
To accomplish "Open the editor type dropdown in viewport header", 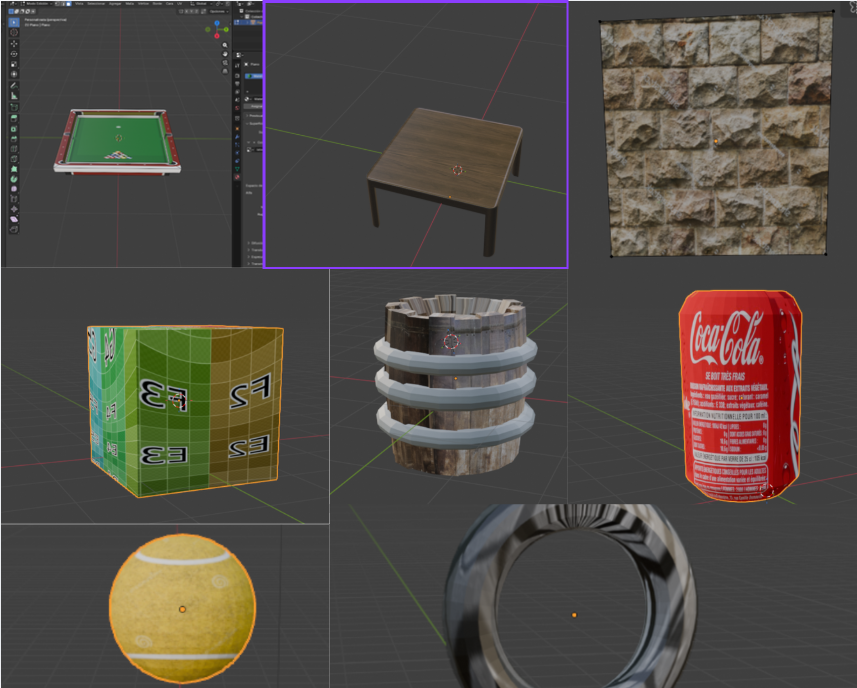I will pos(13,3).
